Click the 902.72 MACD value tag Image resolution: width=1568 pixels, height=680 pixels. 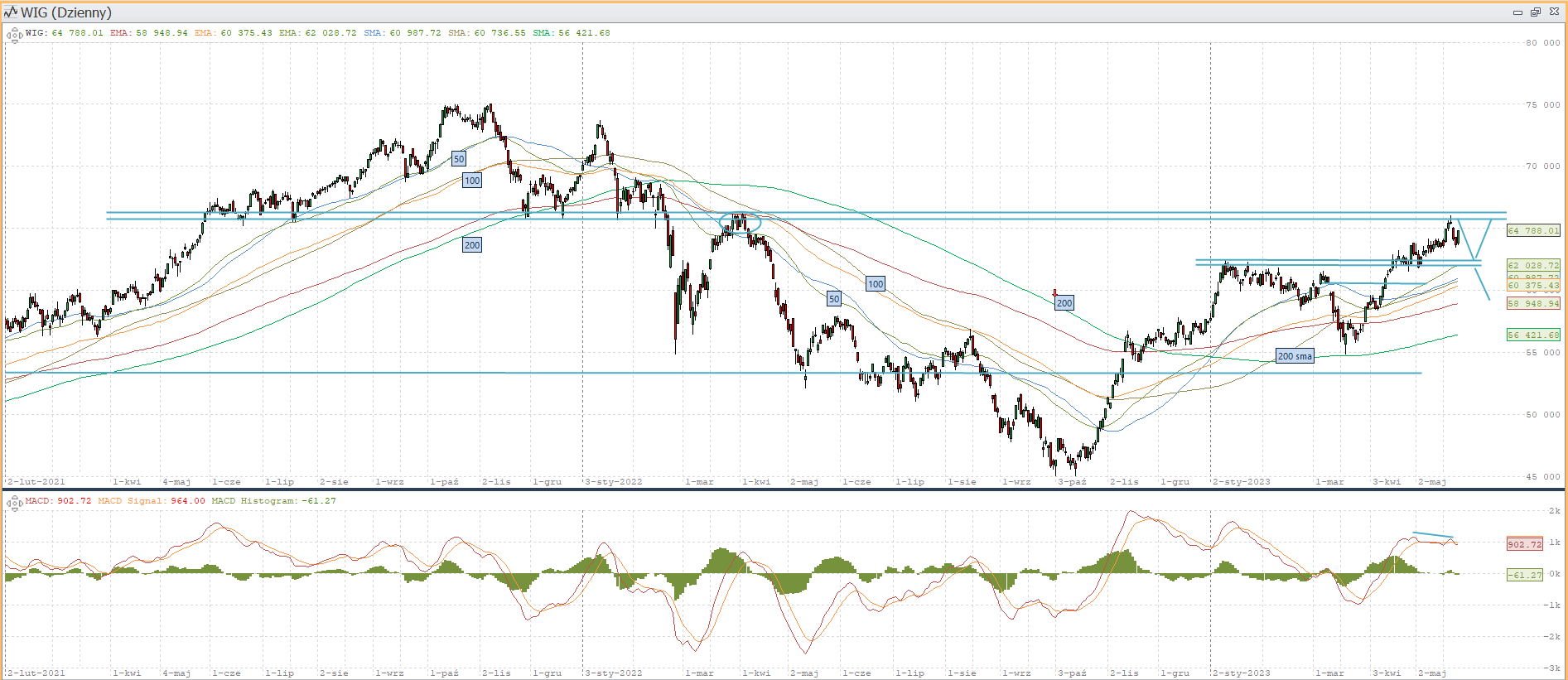[1524, 544]
